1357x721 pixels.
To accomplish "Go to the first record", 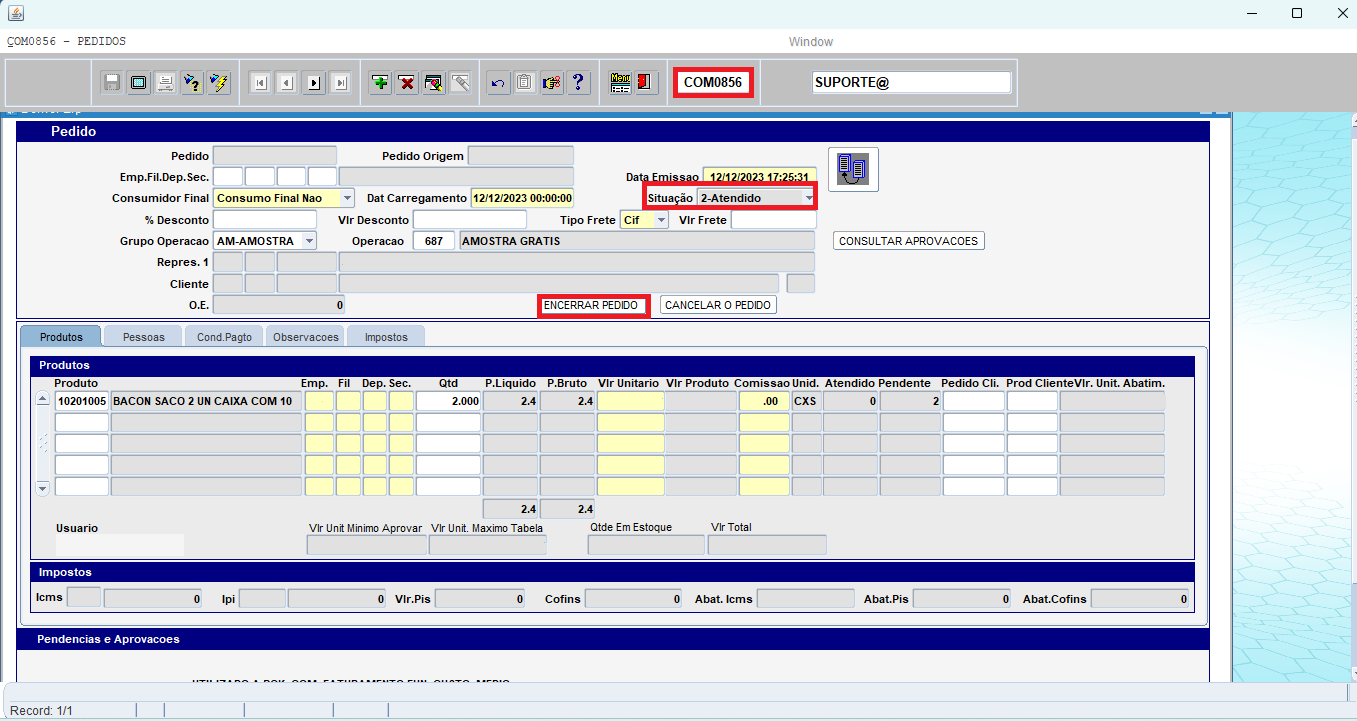I will pos(260,83).
